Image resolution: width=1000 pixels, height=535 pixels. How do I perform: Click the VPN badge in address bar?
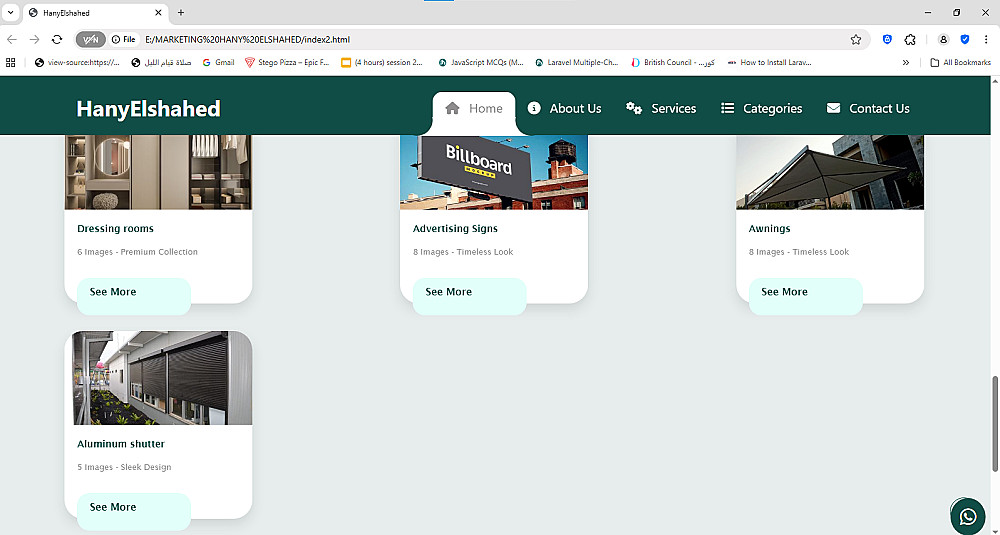[91, 40]
